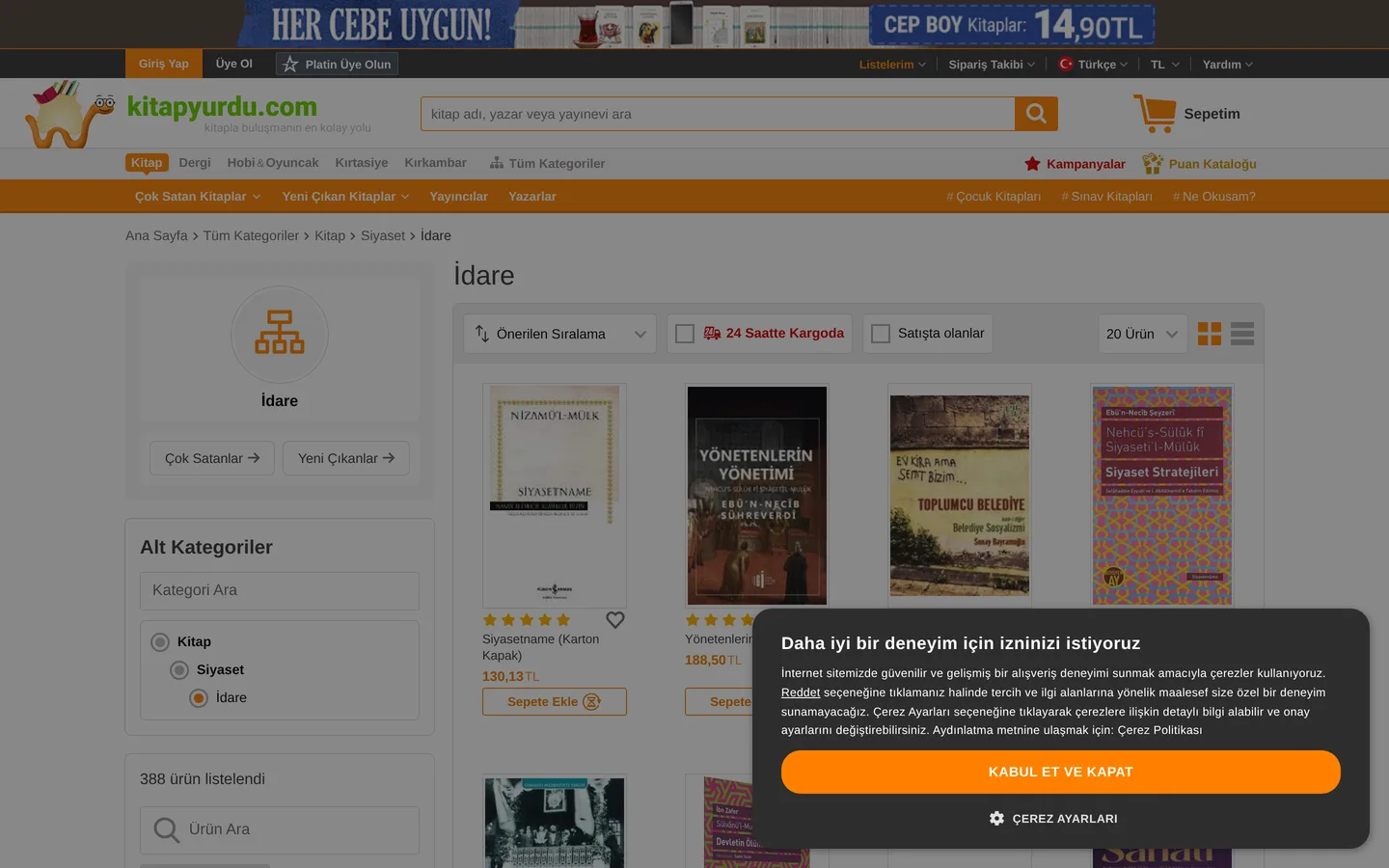Open the Sınav Kitapları link
1389x868 pixels.
1107,197
